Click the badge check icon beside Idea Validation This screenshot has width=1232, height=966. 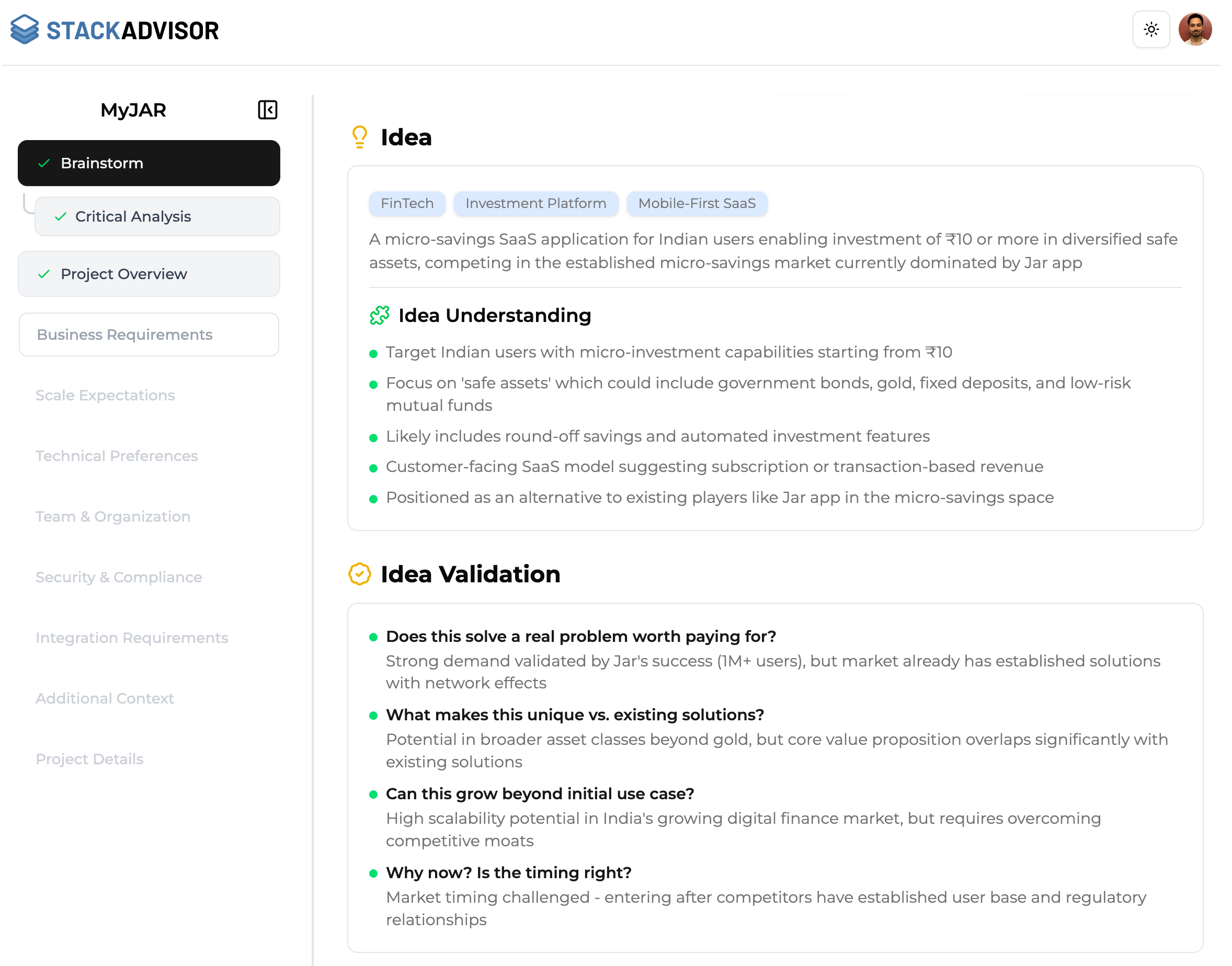(360, 574)
